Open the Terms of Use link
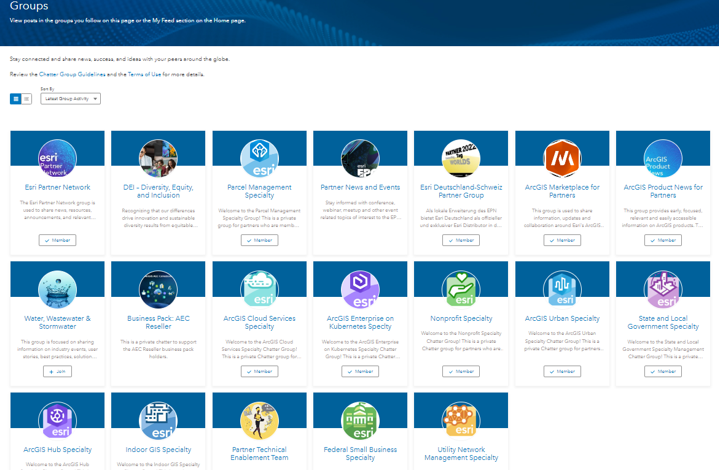Screen dimensions: 719x470 click(144, 74)
